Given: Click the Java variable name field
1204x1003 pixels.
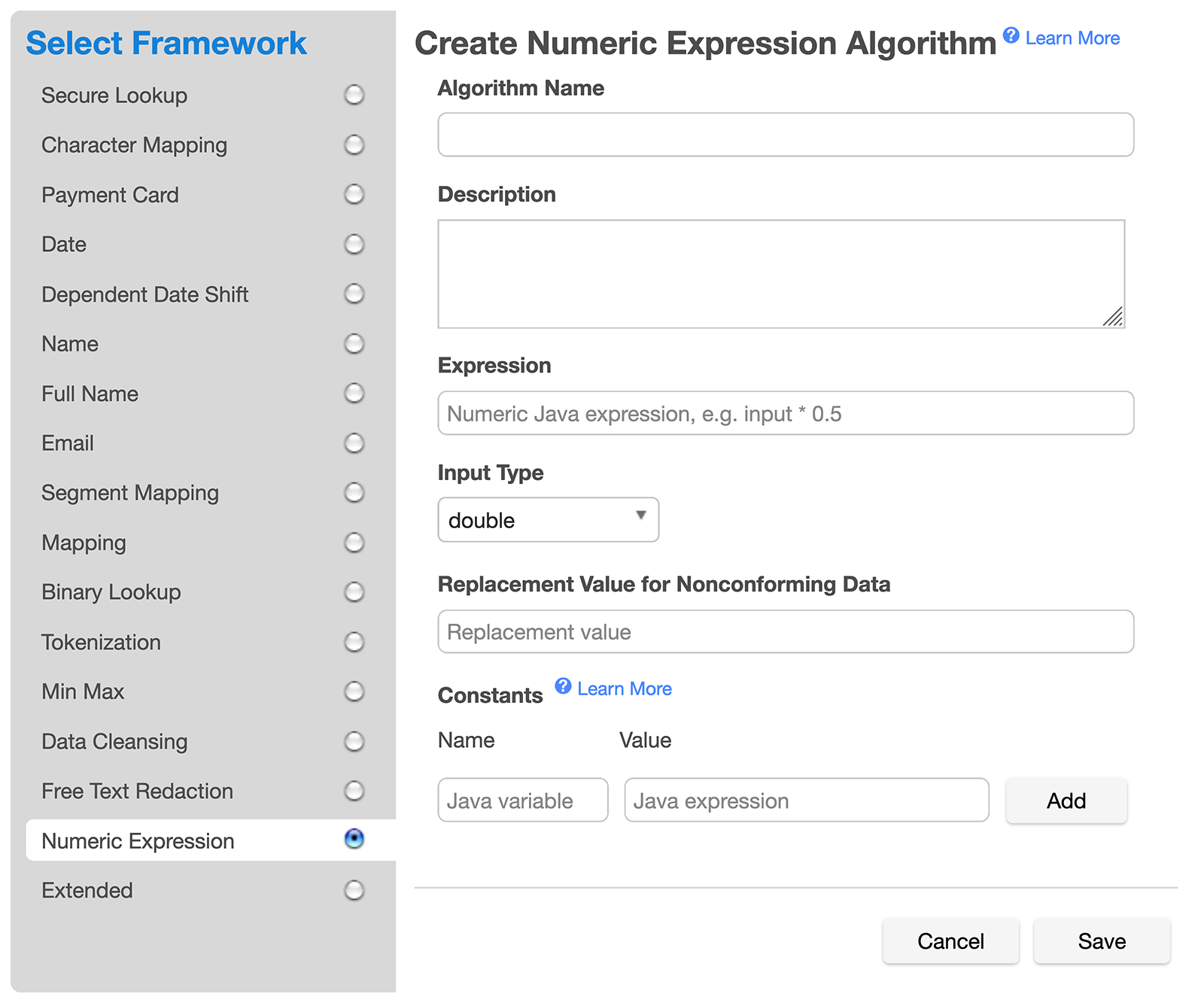Looking at the screenshot, I should point(522,801).
